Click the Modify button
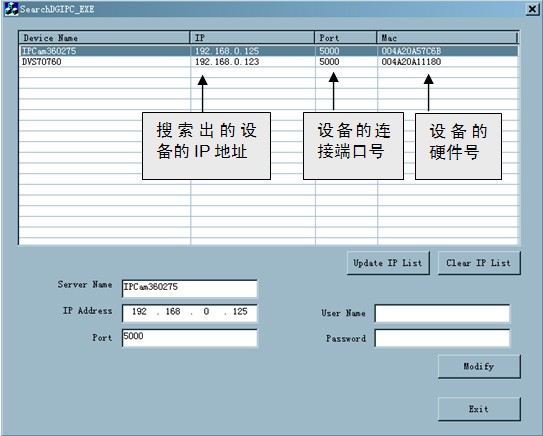This screenshot has height=436, width=543. 479,366
